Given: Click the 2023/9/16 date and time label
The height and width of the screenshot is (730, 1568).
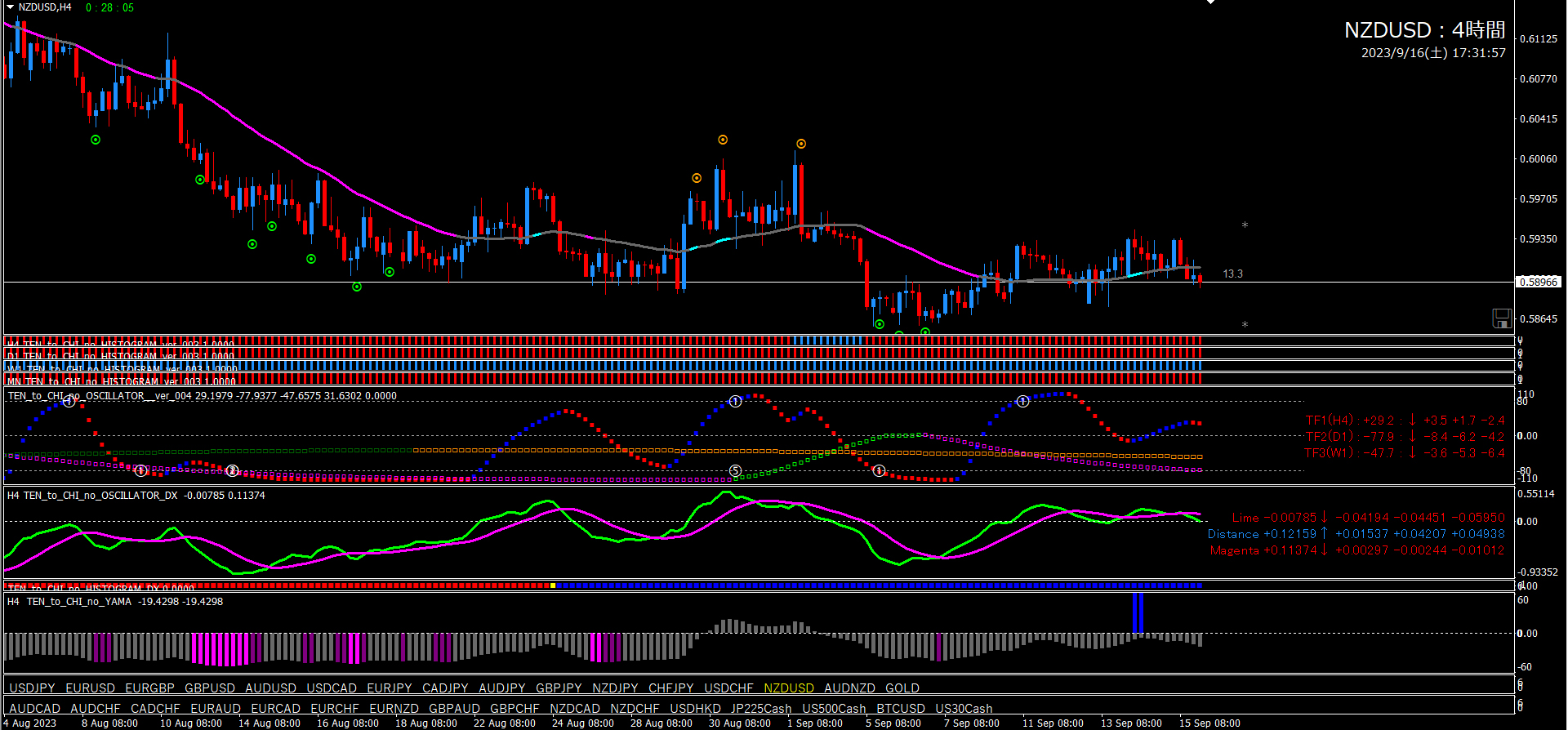Looking at the screenshot, I should pyautogui.click(x=1433, y=53).
